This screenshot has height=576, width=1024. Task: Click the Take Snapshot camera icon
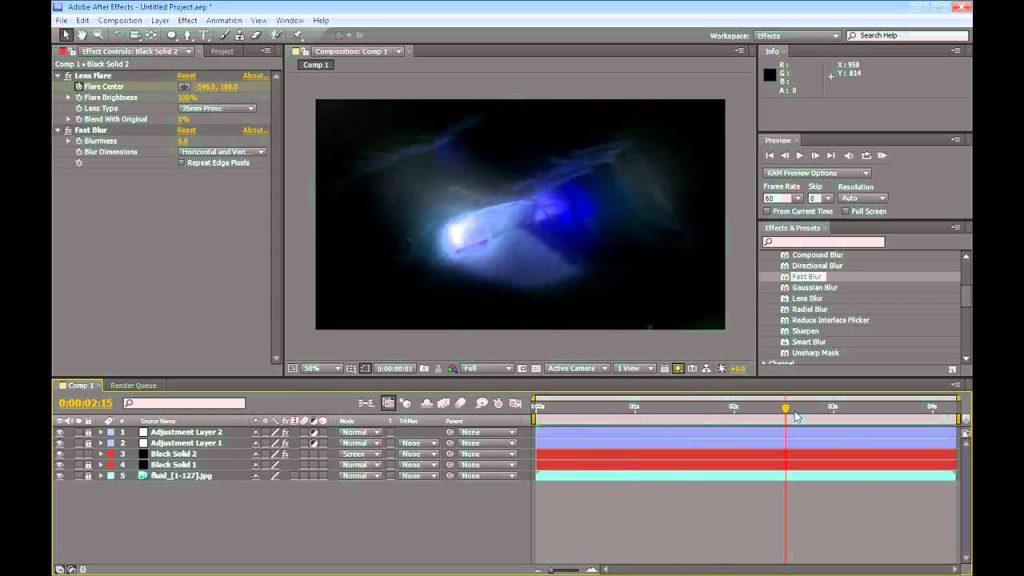coord(424,368)
